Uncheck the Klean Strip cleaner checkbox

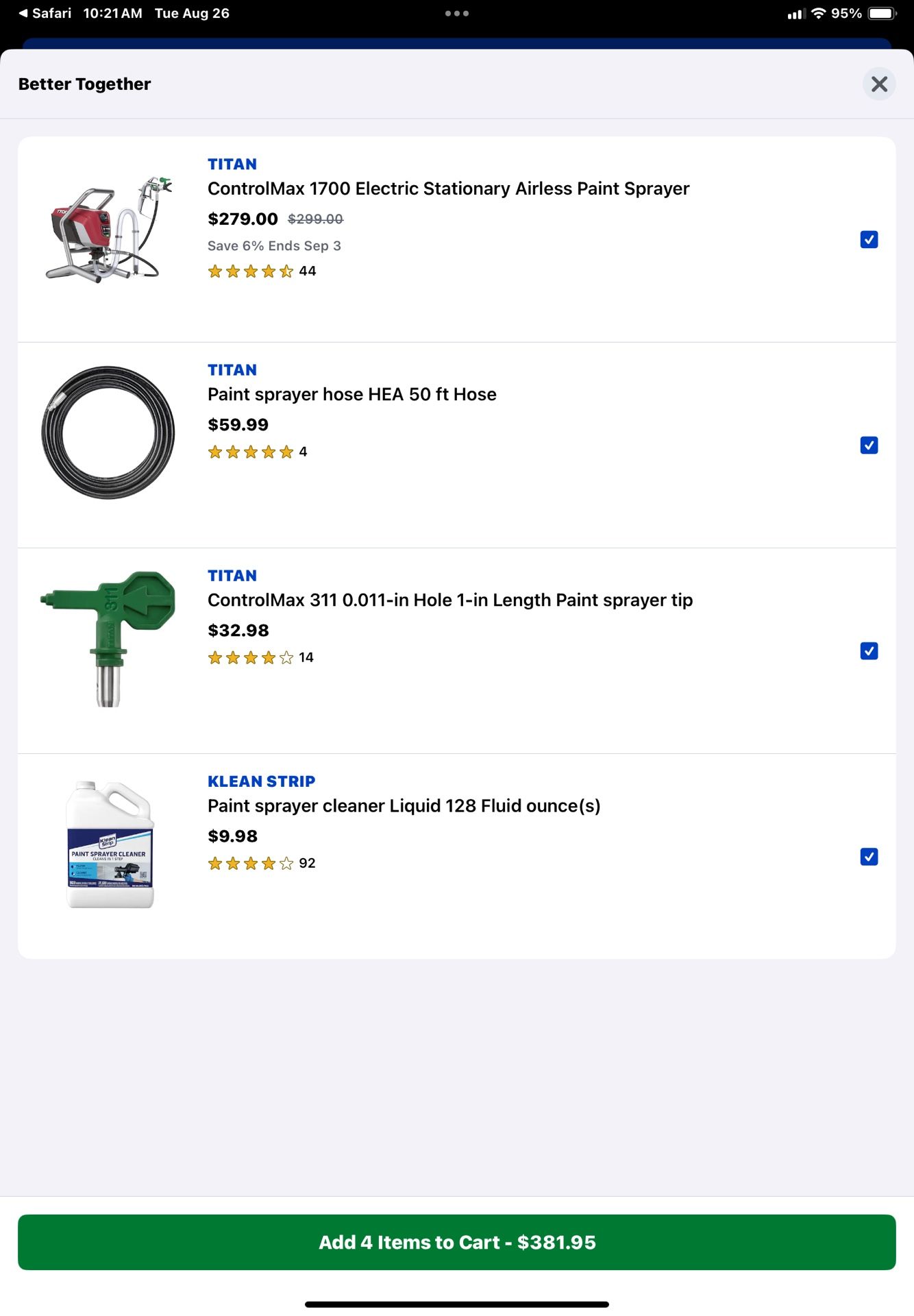pyautogui.click(x=869, y=856)
